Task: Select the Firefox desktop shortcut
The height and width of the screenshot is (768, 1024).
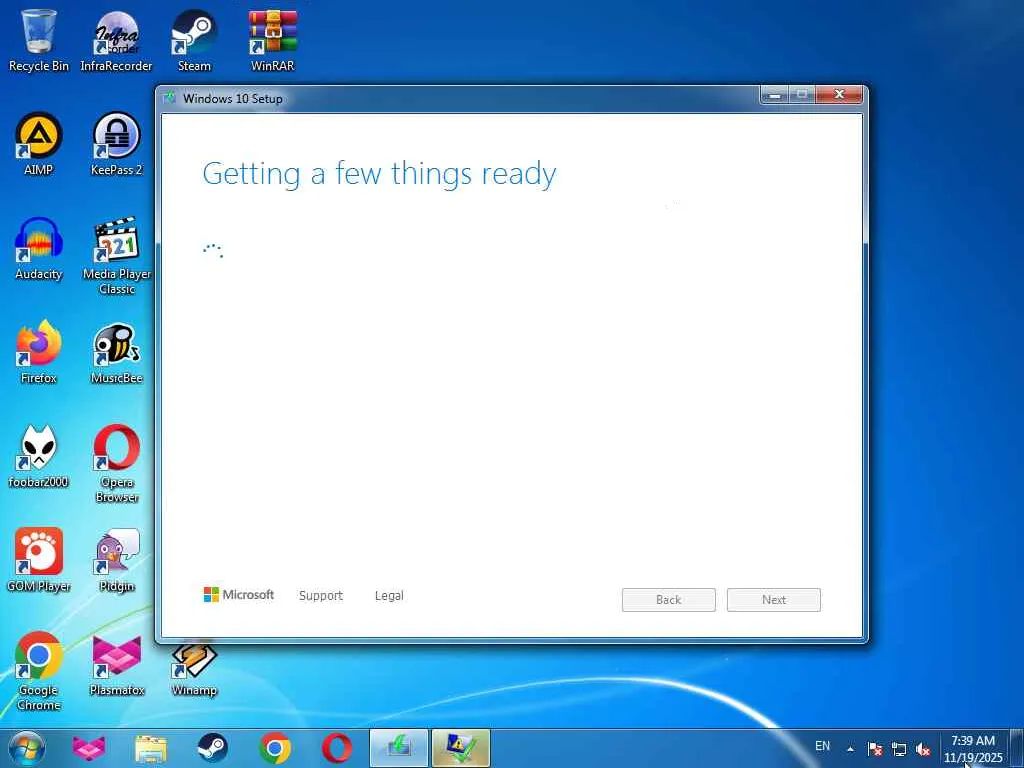Action: click(39, 352)
